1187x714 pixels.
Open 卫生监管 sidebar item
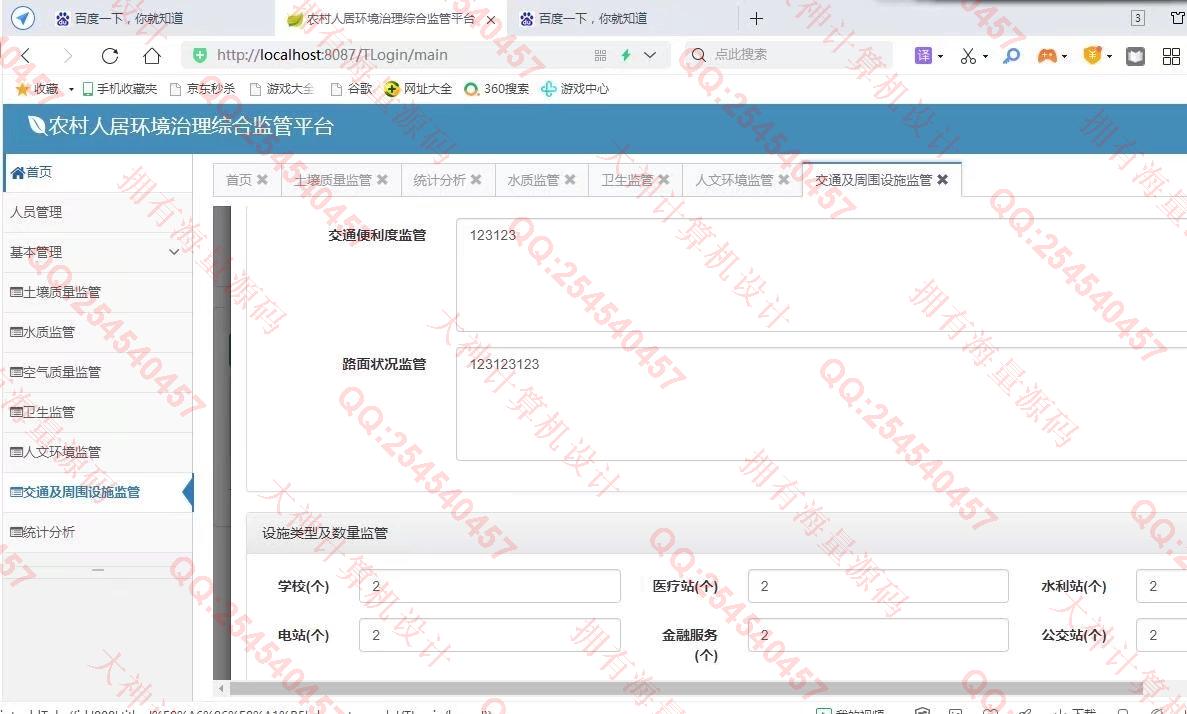[x=97, y=413]
